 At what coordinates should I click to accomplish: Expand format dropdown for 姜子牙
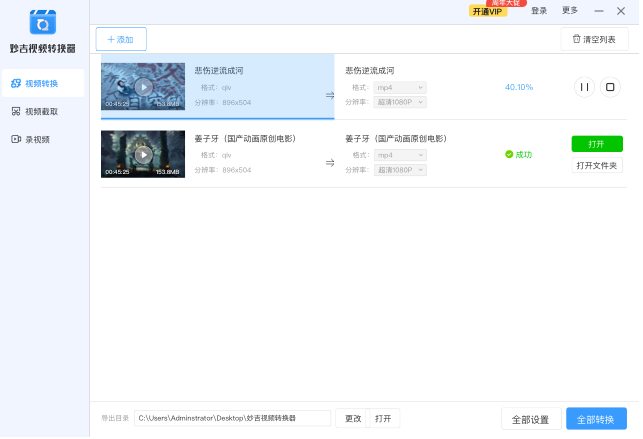[x=402, y=156]
